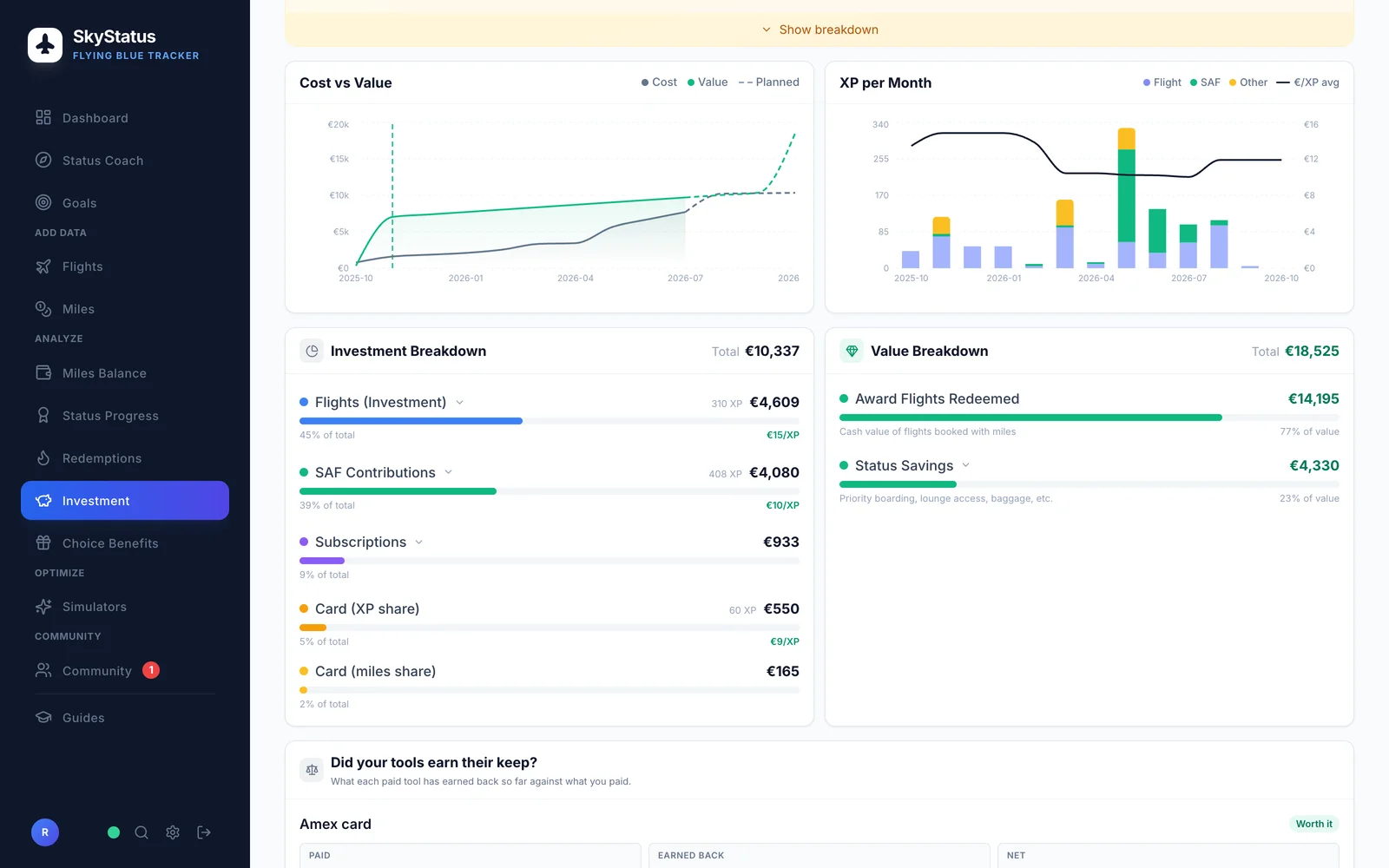Expand the Subscriptions chevron

[419, 542]
